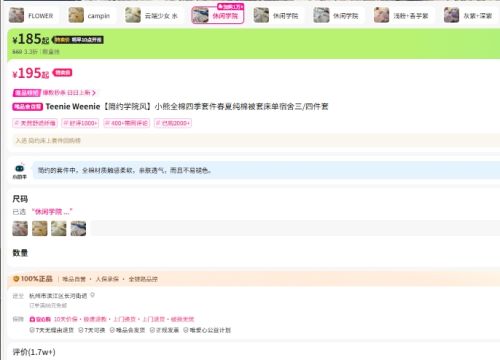Choose the 云端少女 variant option
Image resolution: width=500 pixels, height=360 pixels.
[x=152, y=15]
